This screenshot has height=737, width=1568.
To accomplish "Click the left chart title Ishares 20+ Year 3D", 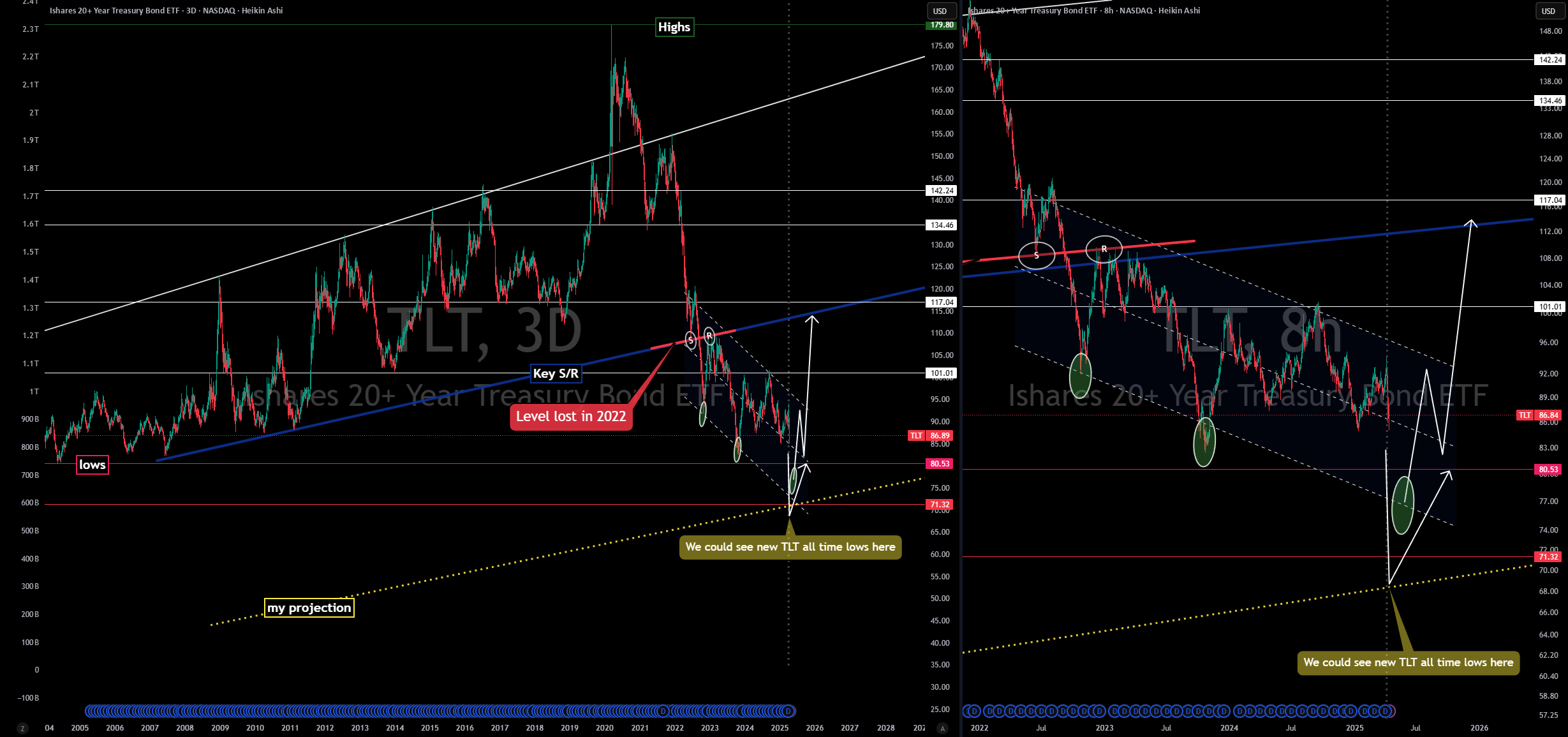I will 166,10.
